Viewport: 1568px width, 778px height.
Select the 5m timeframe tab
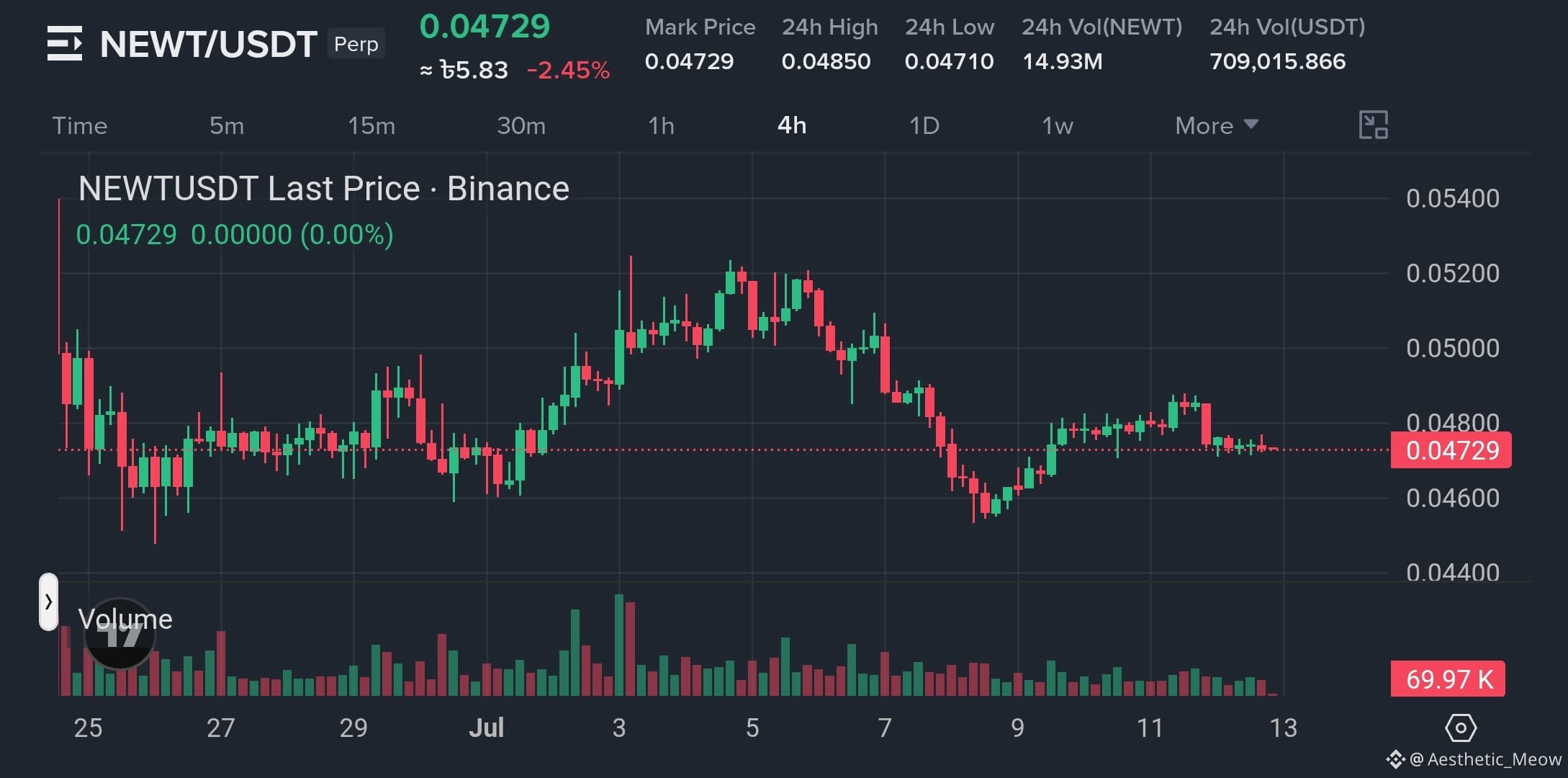227,126
